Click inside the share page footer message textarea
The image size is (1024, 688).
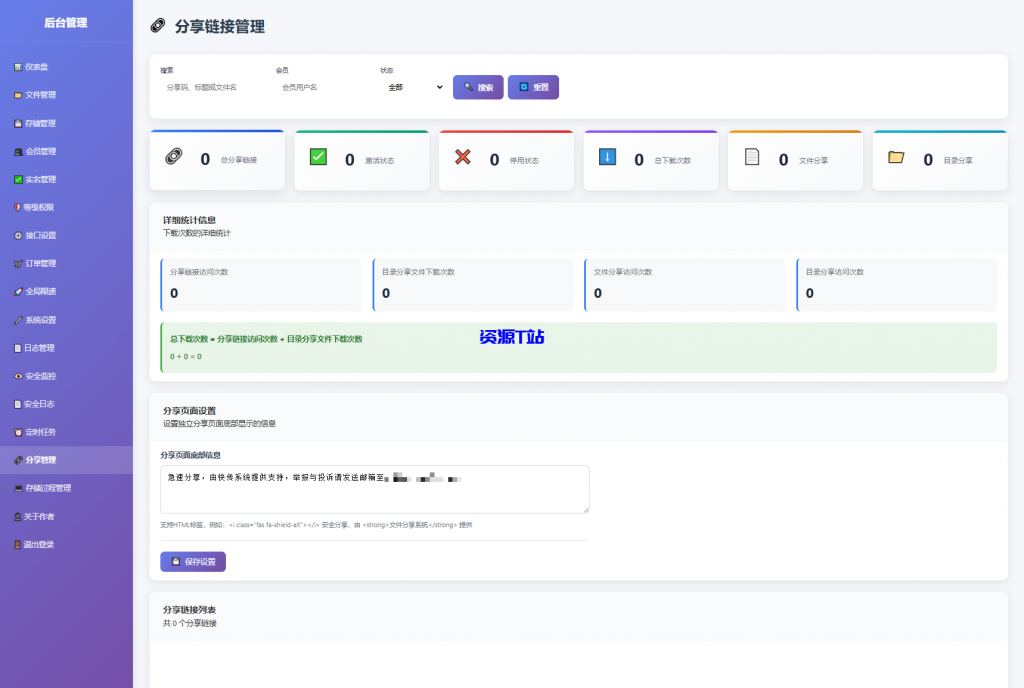tap(373, 489)
